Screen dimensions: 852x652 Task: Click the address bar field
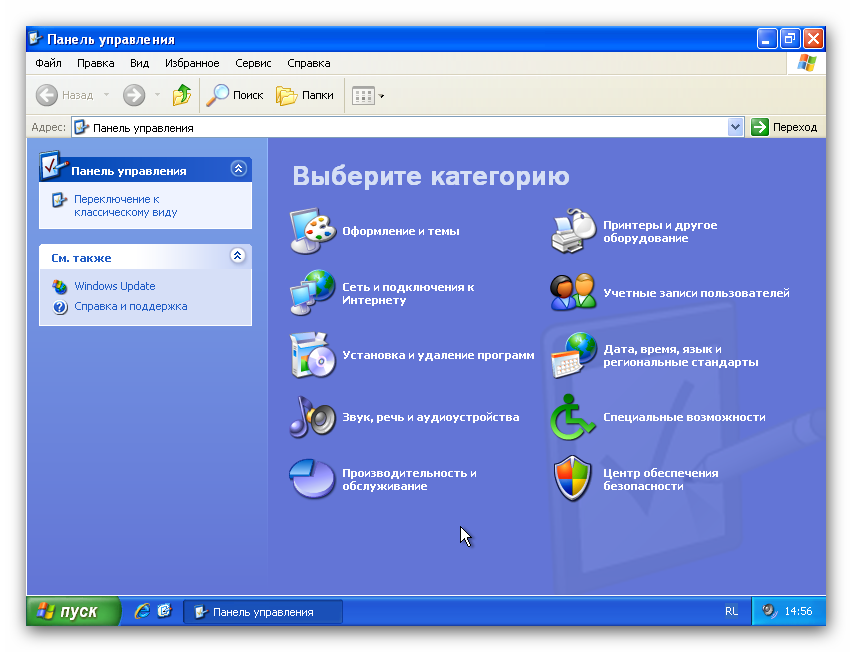[400, 127]
